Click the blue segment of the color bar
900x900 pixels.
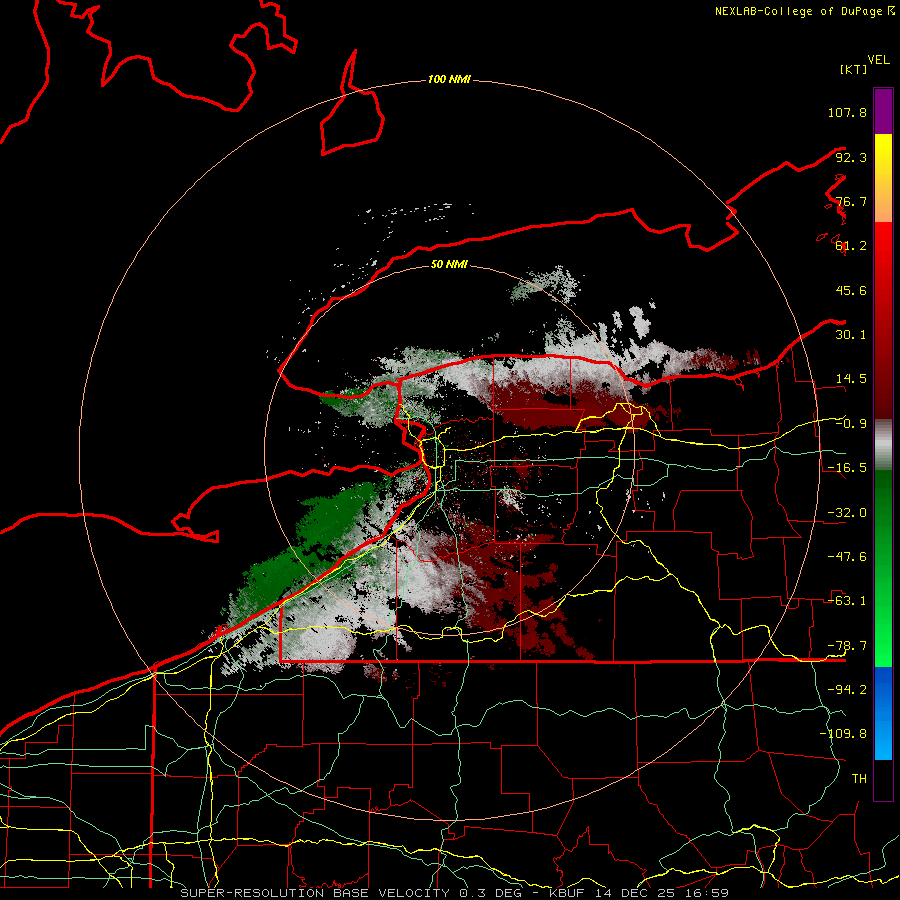(883, 713)
